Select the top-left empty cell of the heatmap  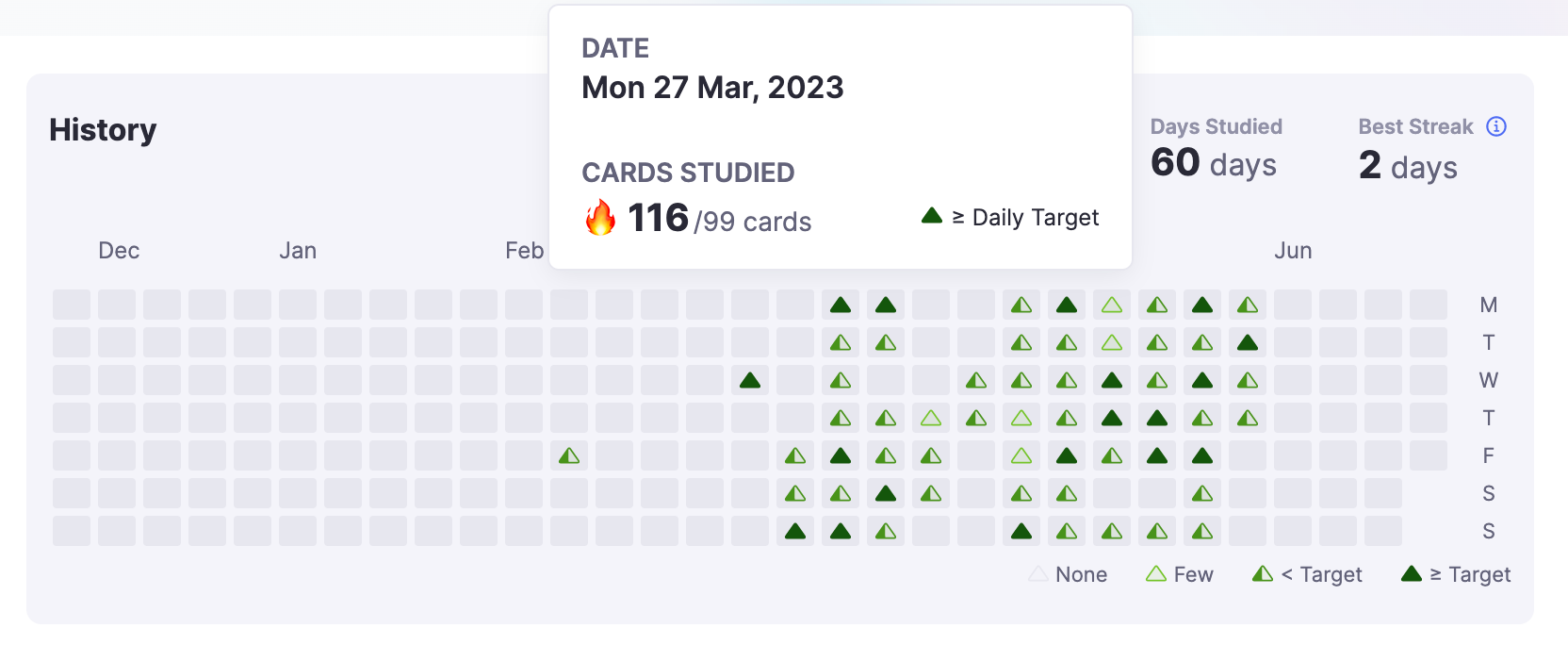[72, 306]
